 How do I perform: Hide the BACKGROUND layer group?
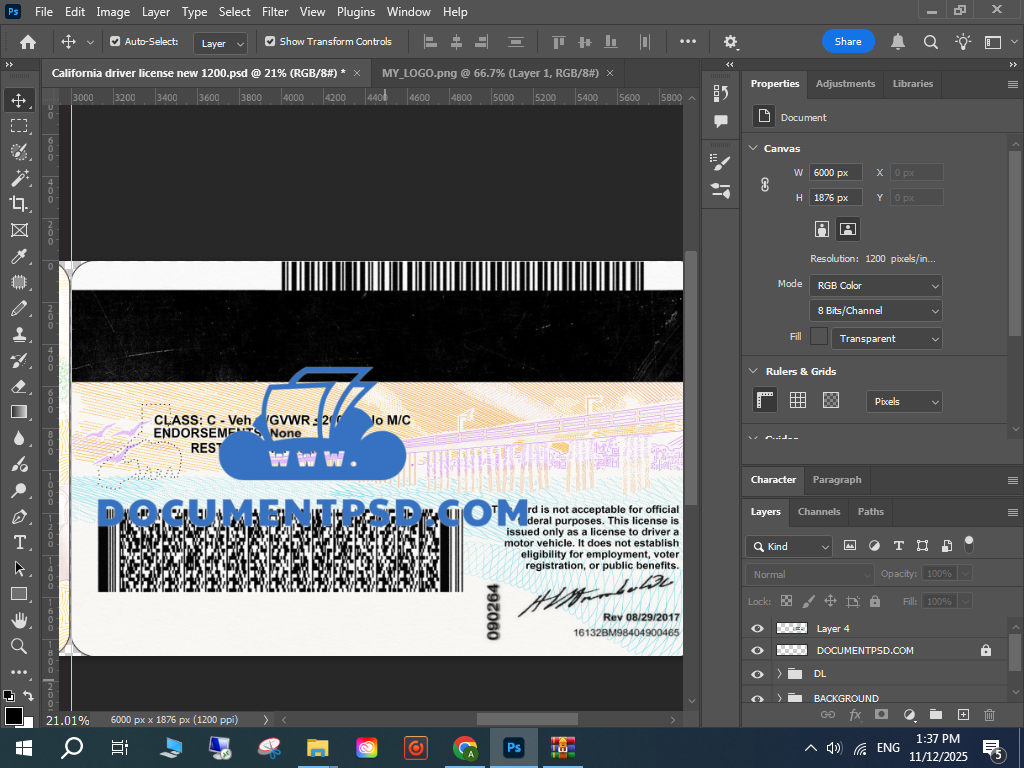tap(757, 698)
